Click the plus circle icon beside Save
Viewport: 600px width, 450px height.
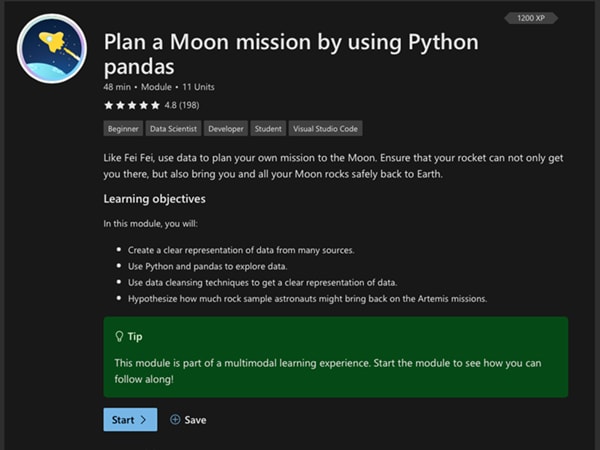[175, 420]
